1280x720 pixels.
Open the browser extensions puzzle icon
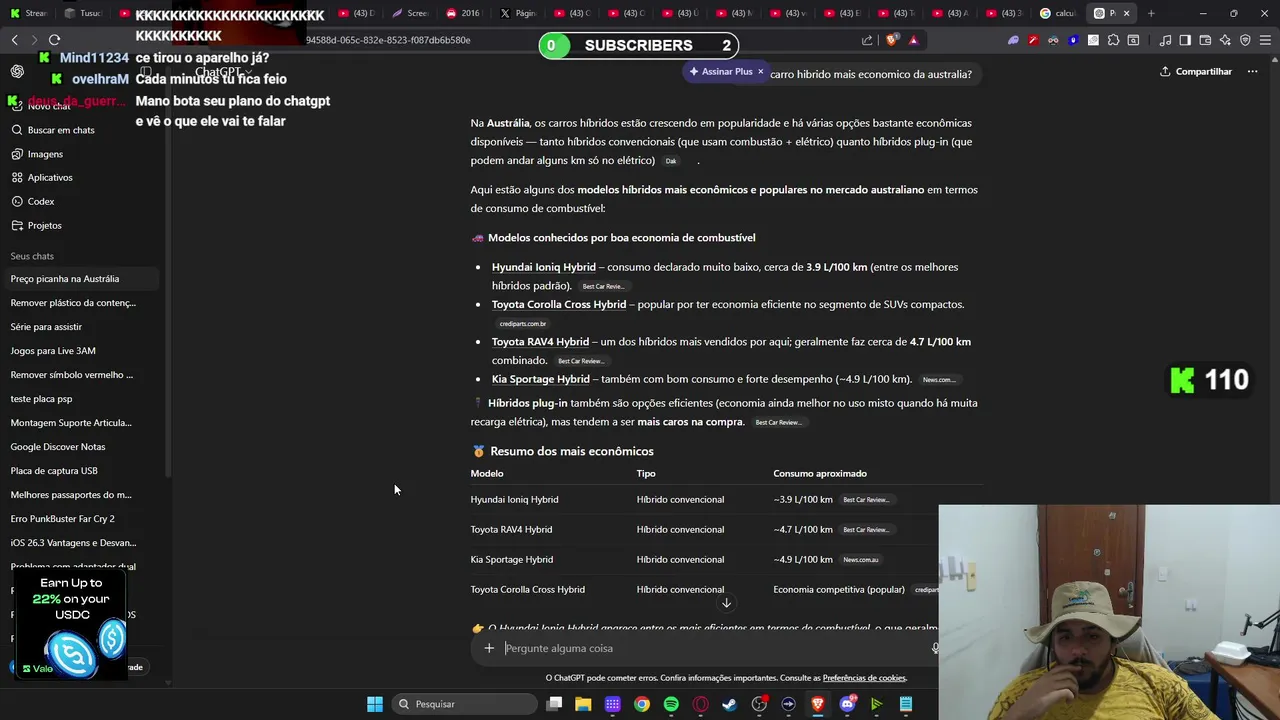coord(1113,40)
